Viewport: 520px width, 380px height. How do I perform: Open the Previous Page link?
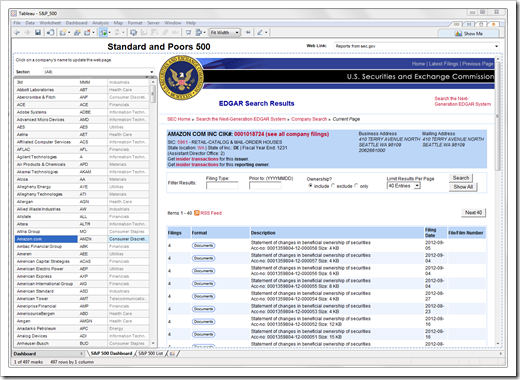[x=477, y=64]
